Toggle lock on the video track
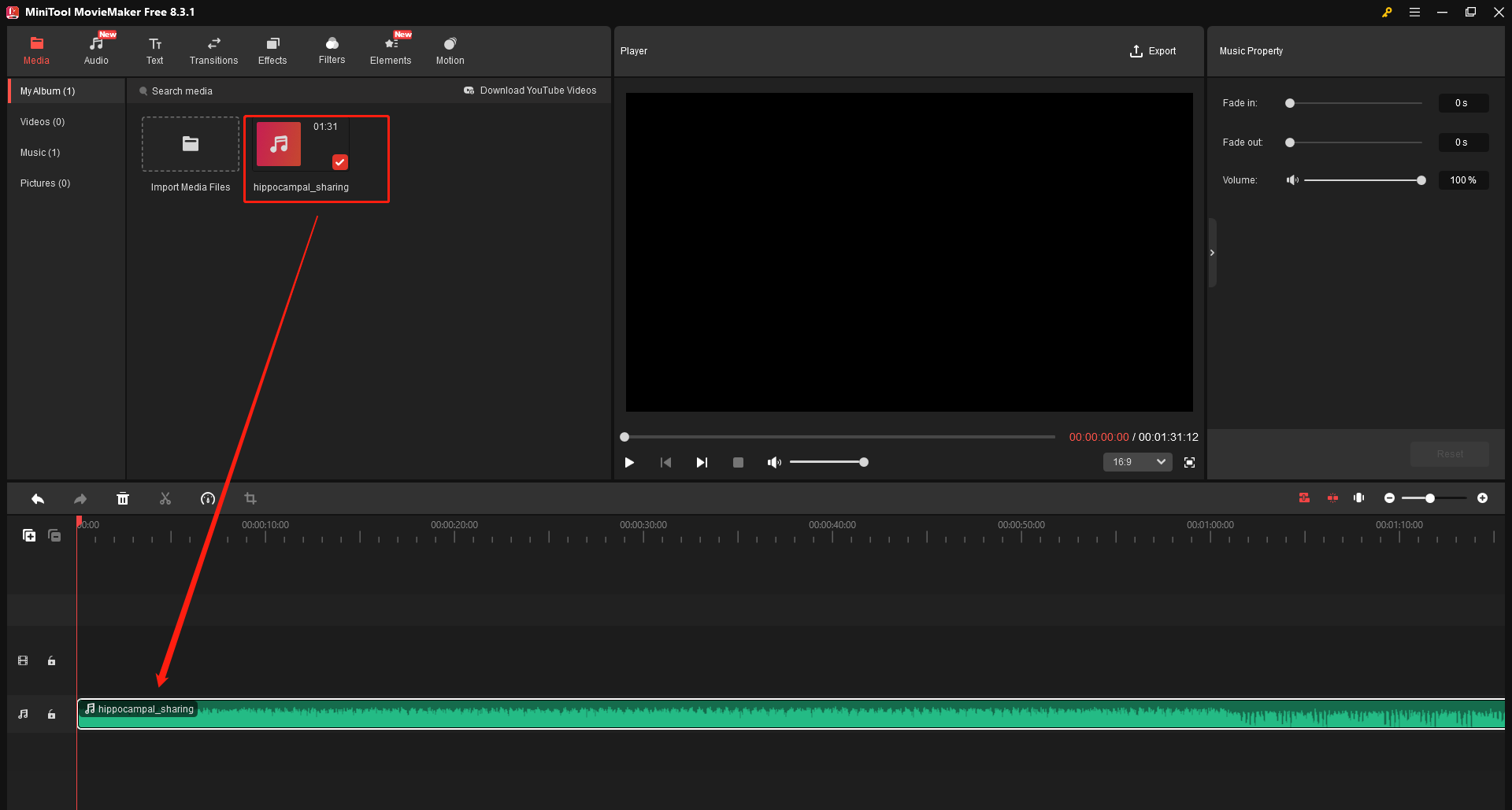 (52, 661)
